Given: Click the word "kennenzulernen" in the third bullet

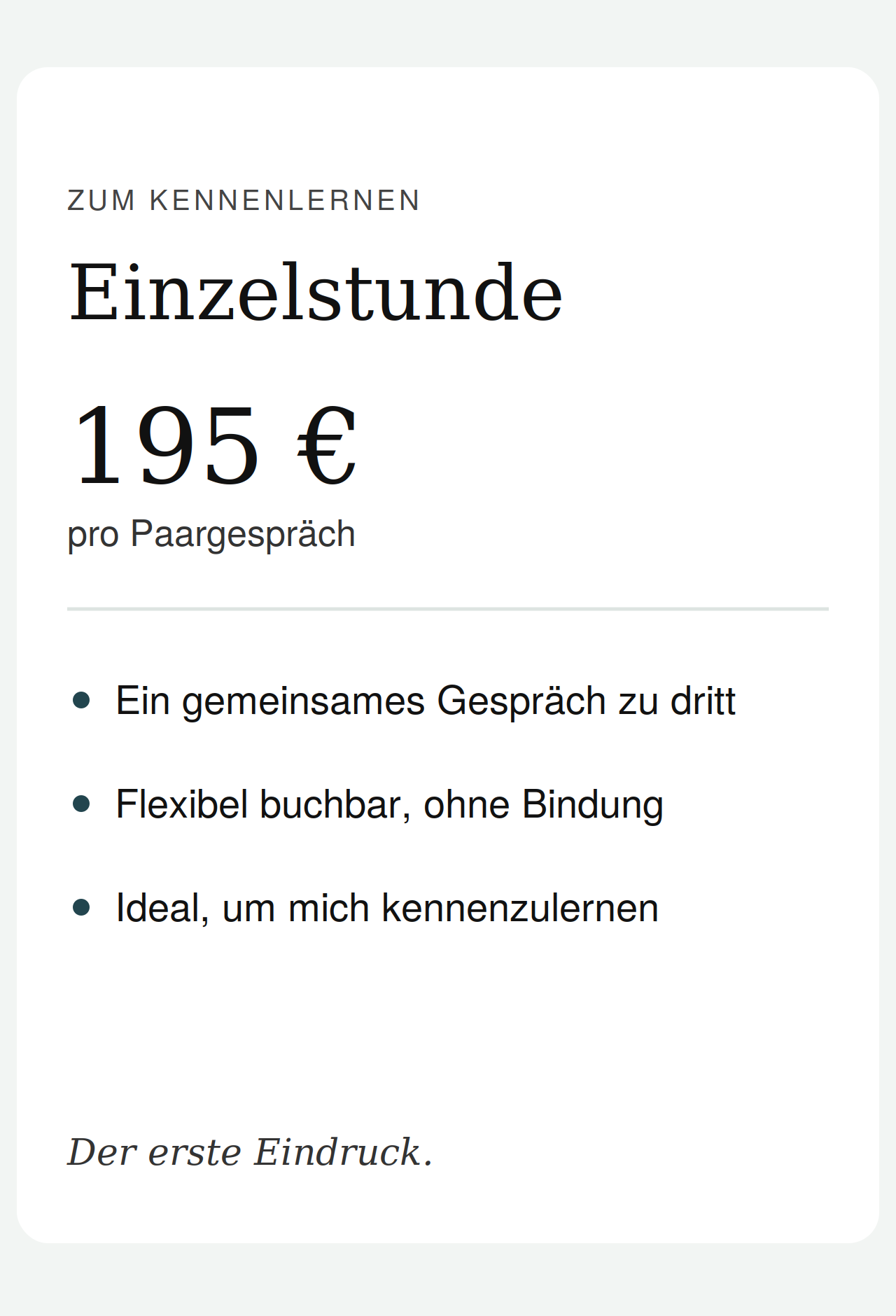Looking at the screenshot, I should point(520,909).
